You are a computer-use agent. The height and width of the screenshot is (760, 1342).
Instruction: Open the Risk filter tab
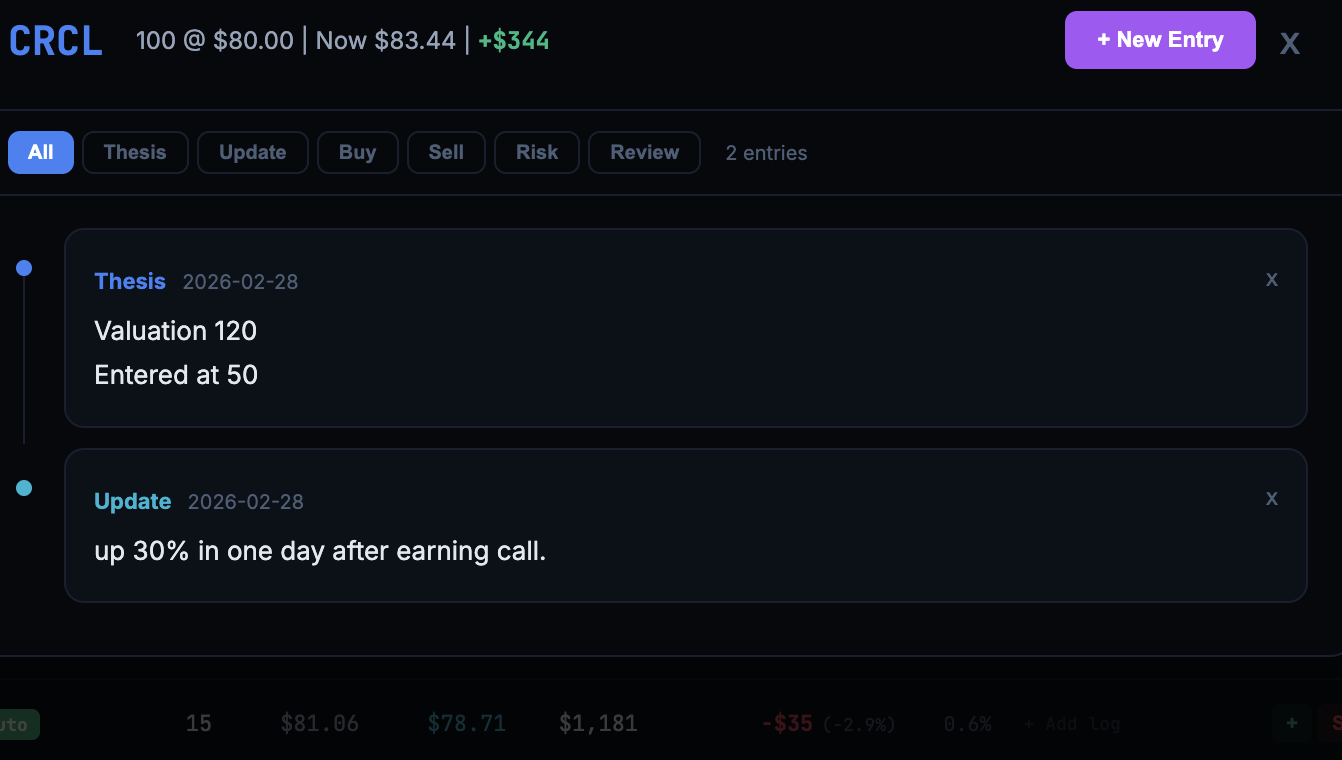coord(537,152)
